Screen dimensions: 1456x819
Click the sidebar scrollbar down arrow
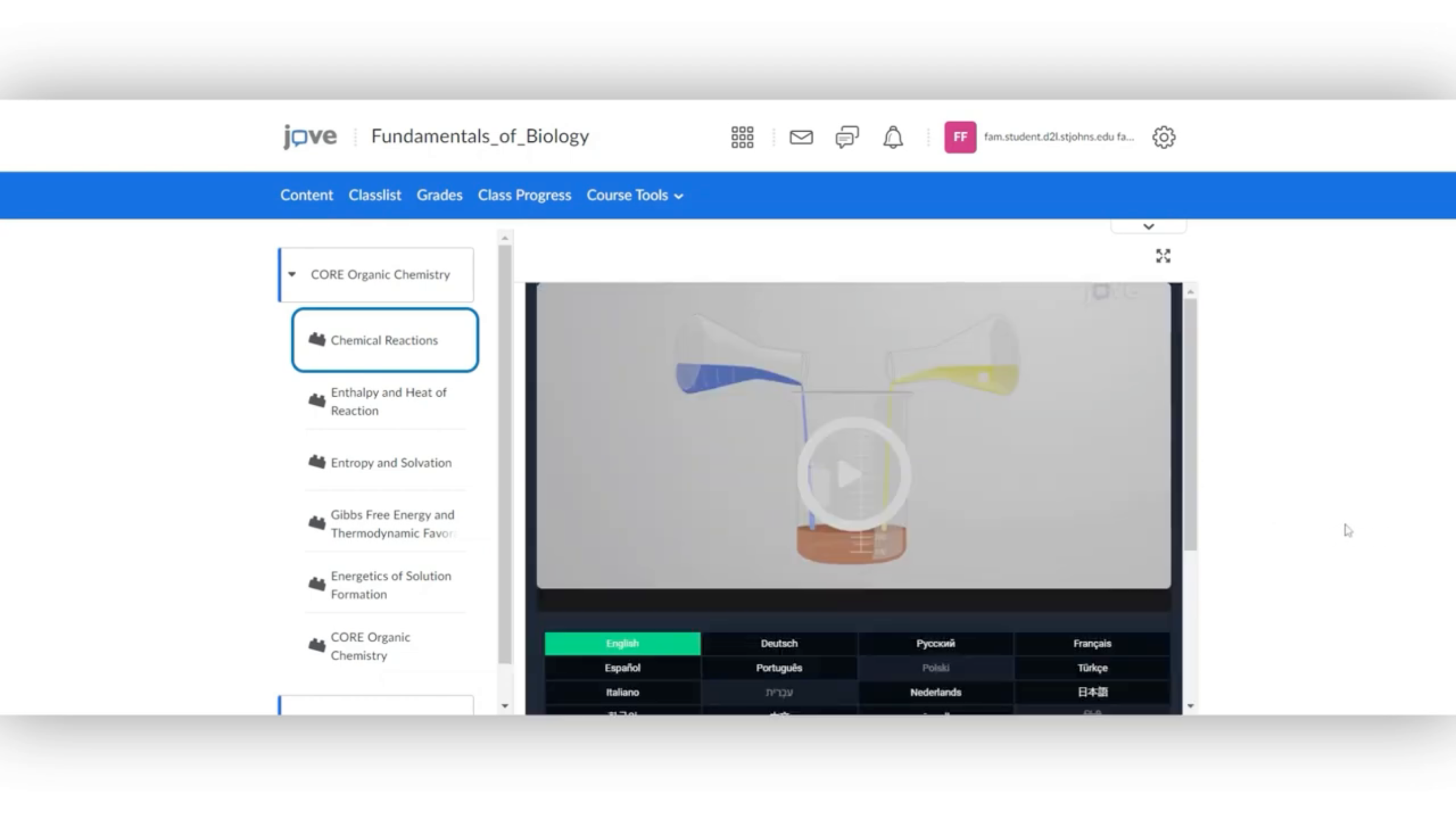point(505,706)
